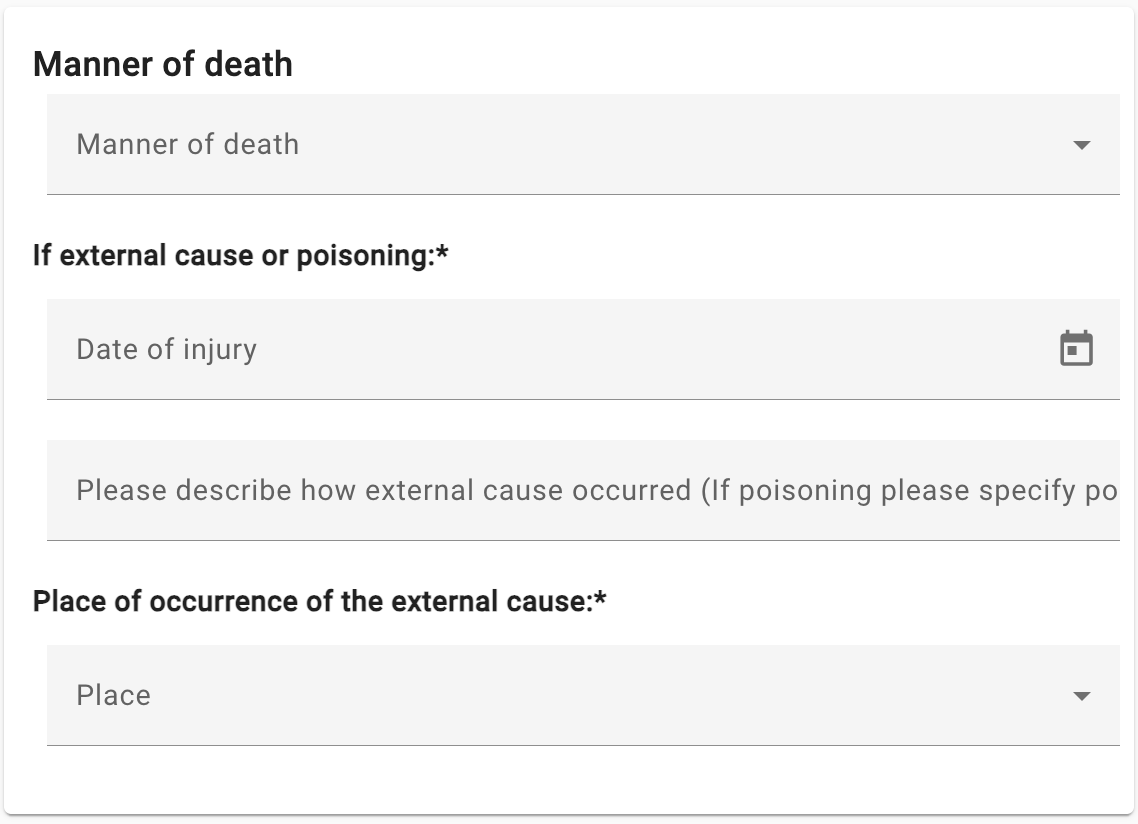Open the Manner of death select field

[583, 144]
